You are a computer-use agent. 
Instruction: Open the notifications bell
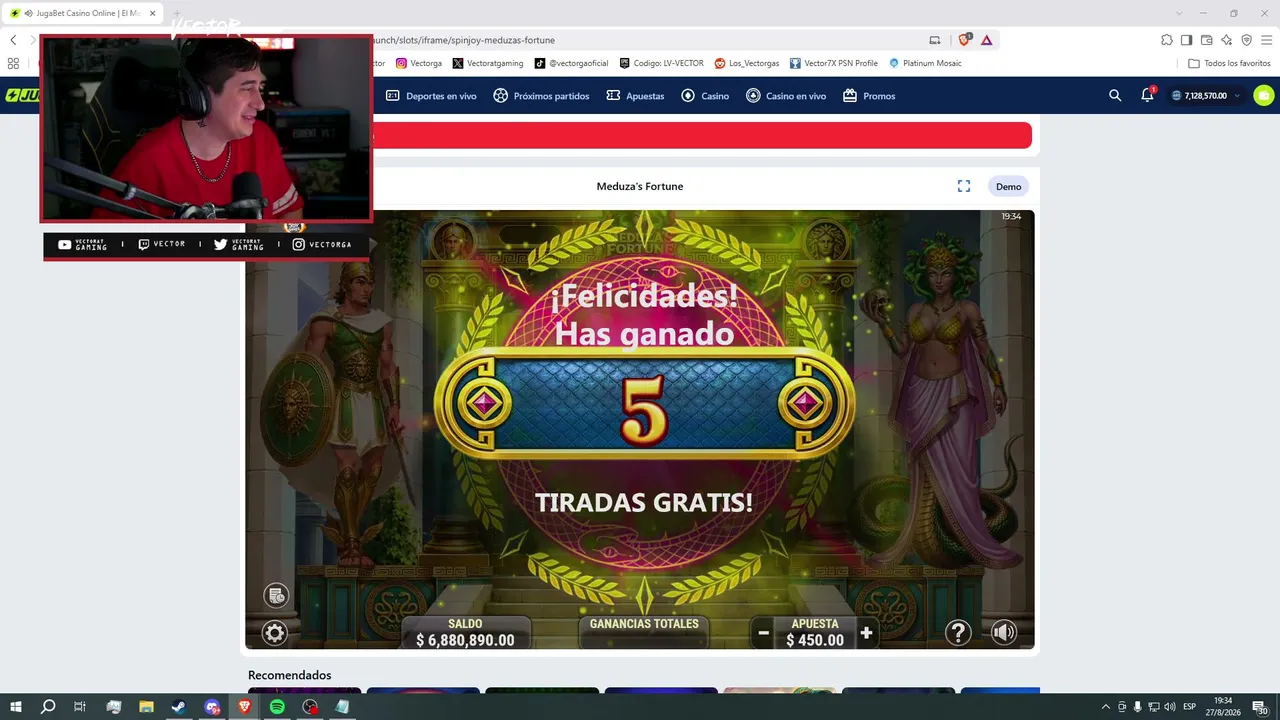coord(1147,96)
